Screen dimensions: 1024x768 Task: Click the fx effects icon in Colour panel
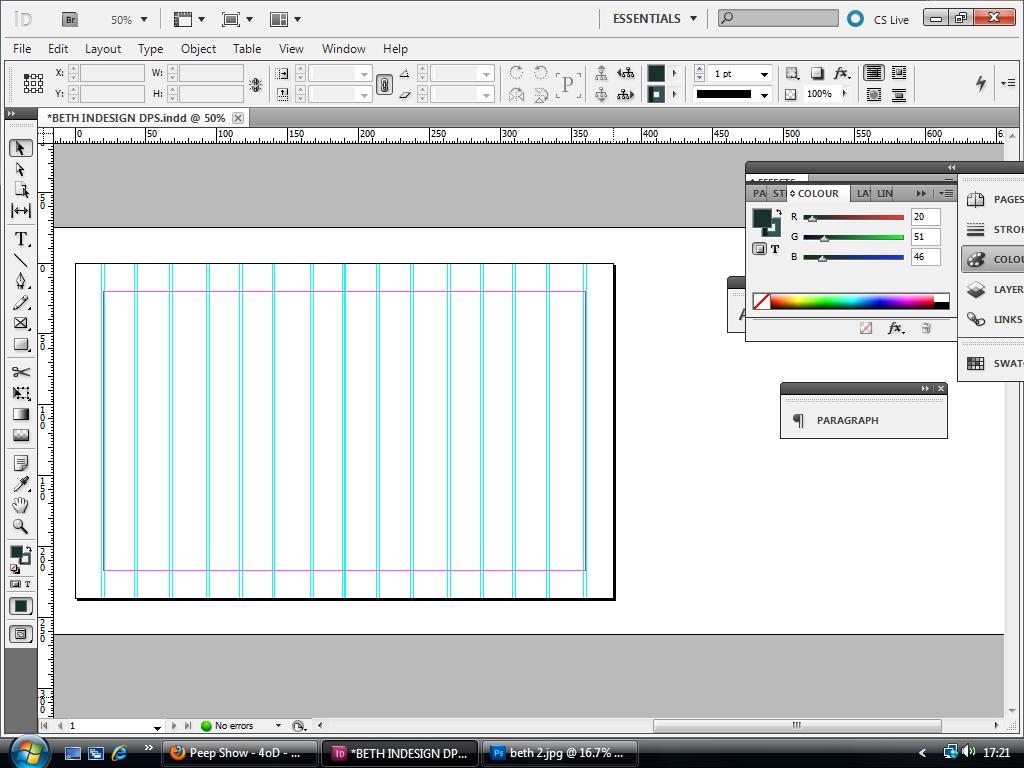pos(896,328)
